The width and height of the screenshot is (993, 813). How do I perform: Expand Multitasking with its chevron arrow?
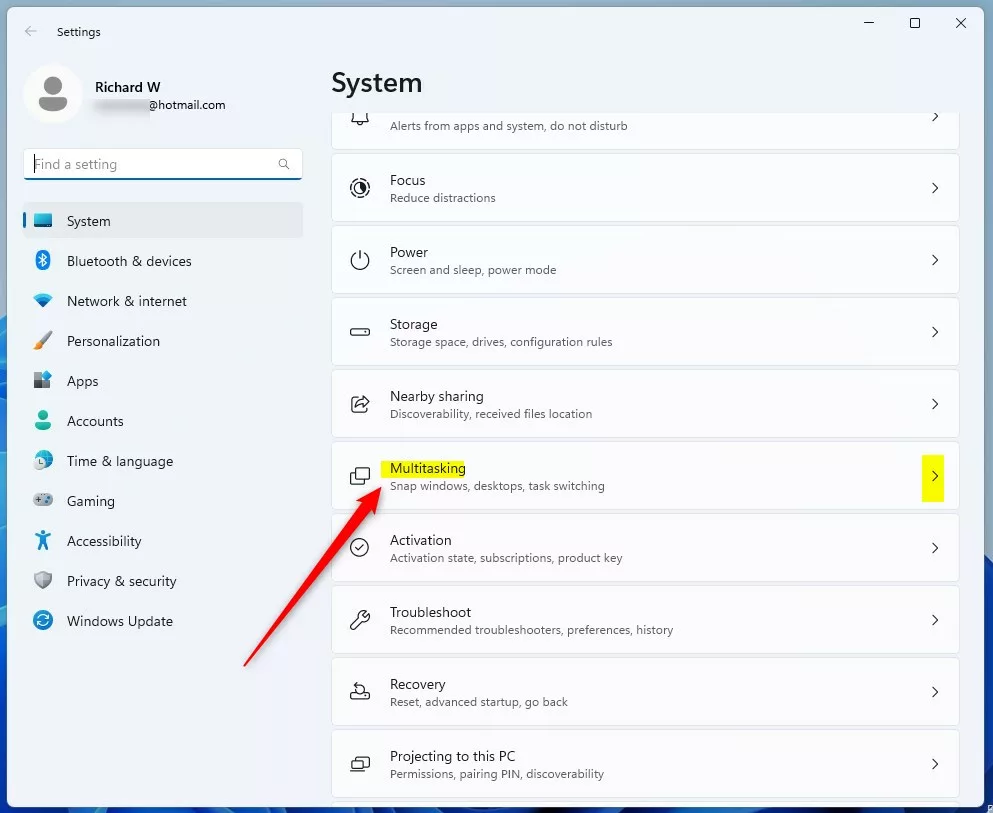click(x=934, y=476)
